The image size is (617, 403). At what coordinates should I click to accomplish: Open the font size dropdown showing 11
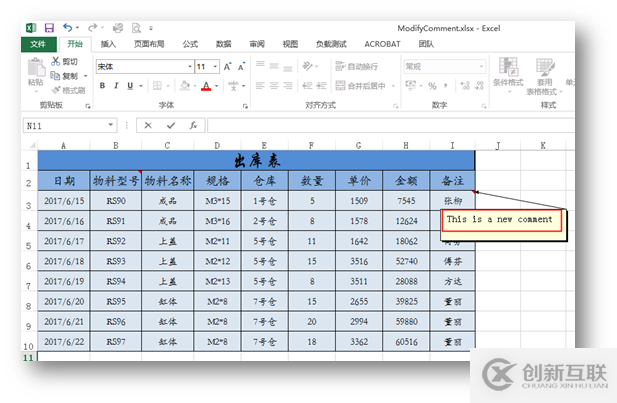(x=215, y=67)
